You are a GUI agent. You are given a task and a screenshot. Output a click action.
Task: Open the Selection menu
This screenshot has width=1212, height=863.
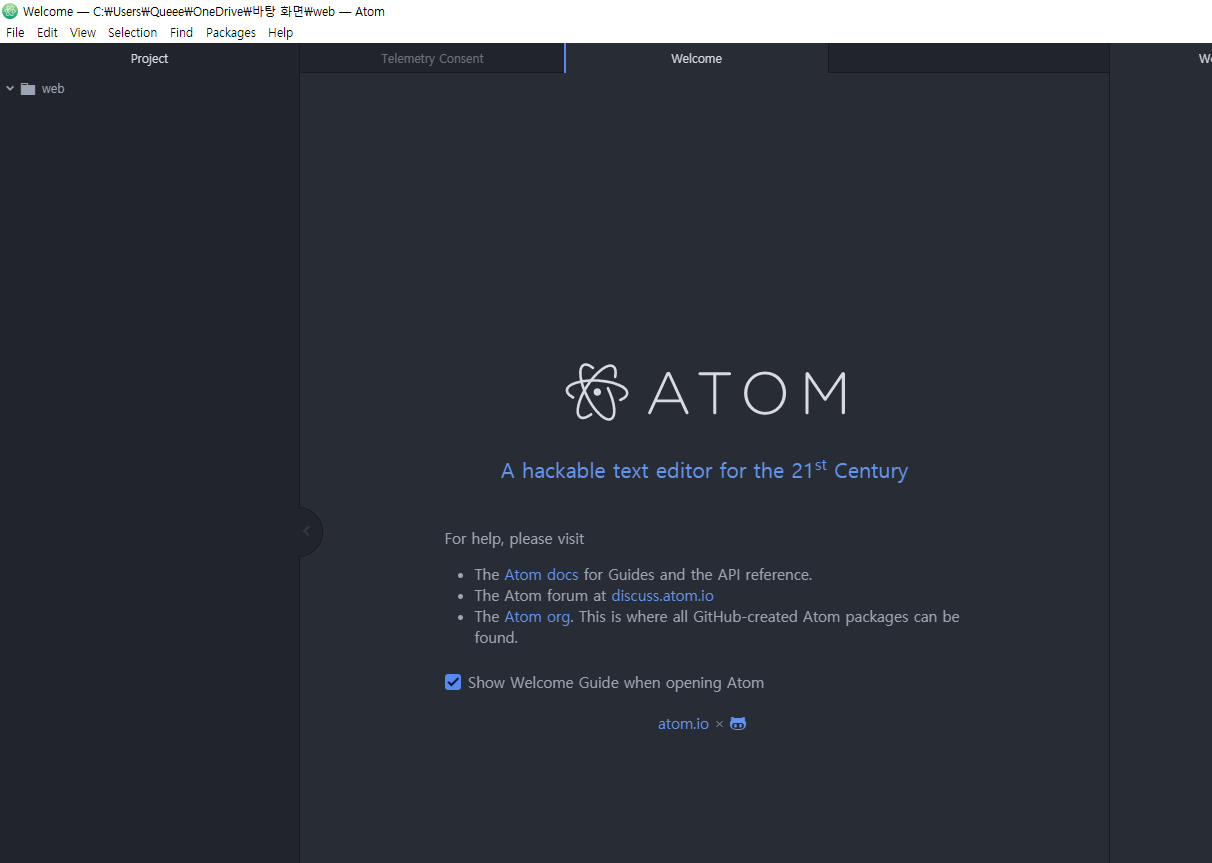tap(132, 32)
